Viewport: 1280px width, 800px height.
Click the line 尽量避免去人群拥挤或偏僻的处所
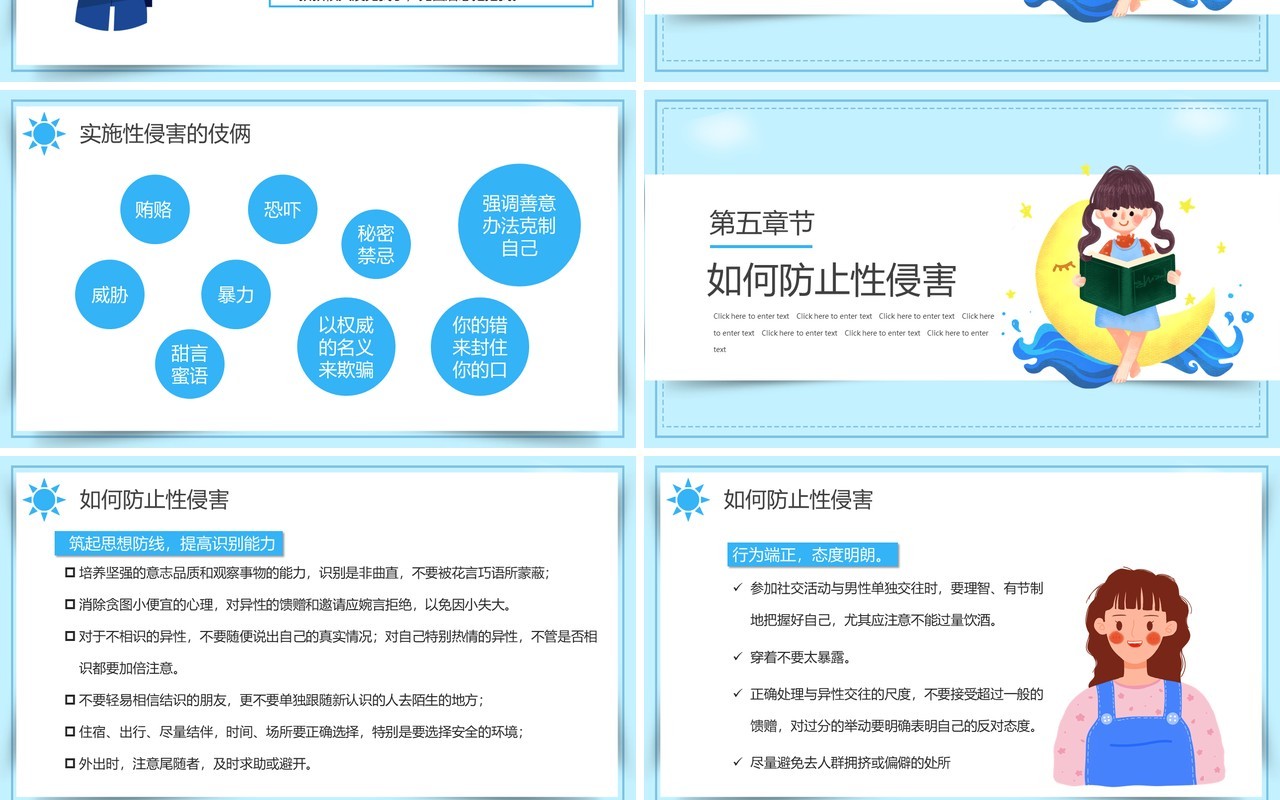pos(842,762)
